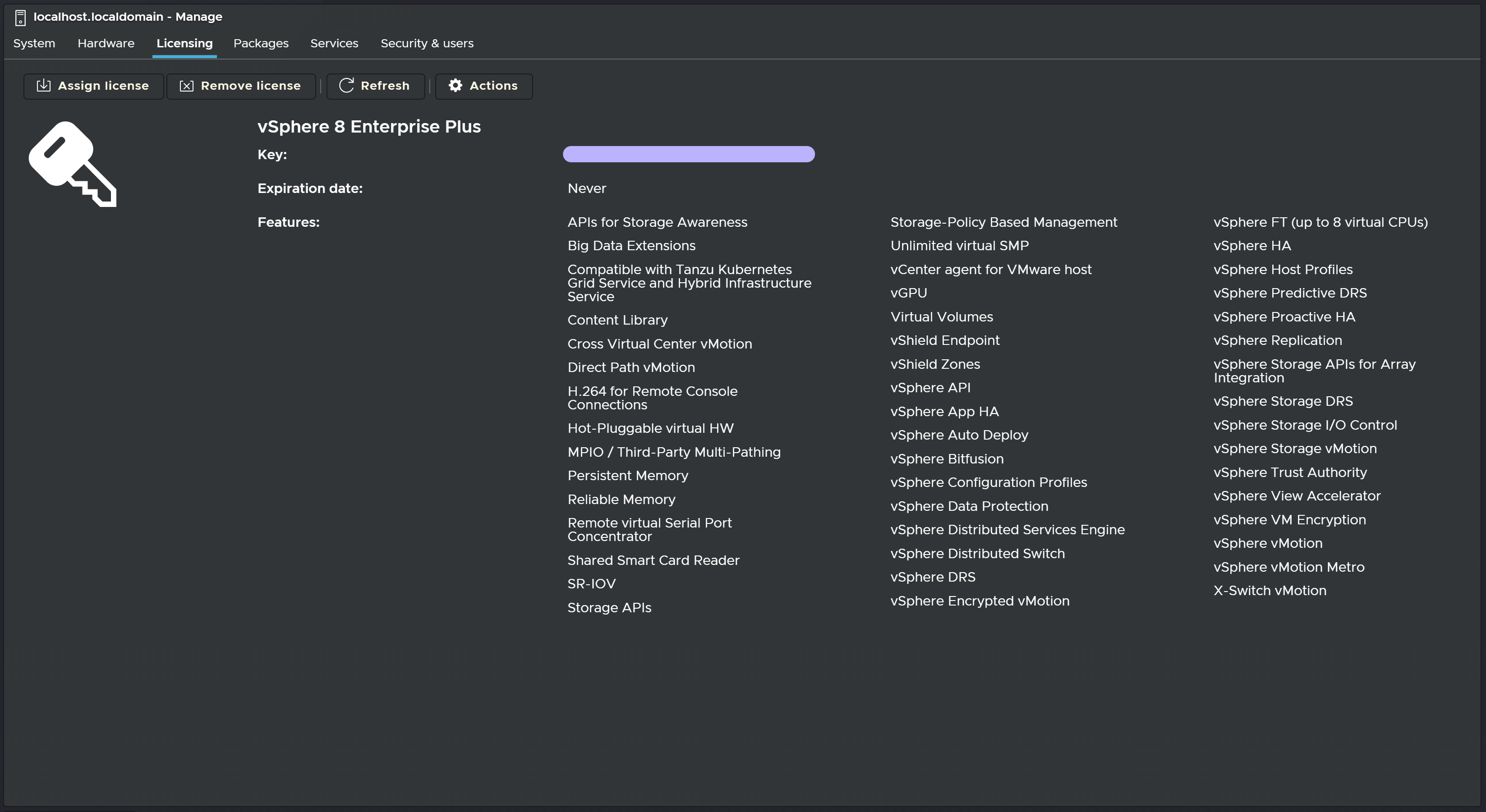This screenshot has width=1486, height=812.
Task: Click the gear icon on the Actions button
Action: pyautogui.click(x=455, y=85)
